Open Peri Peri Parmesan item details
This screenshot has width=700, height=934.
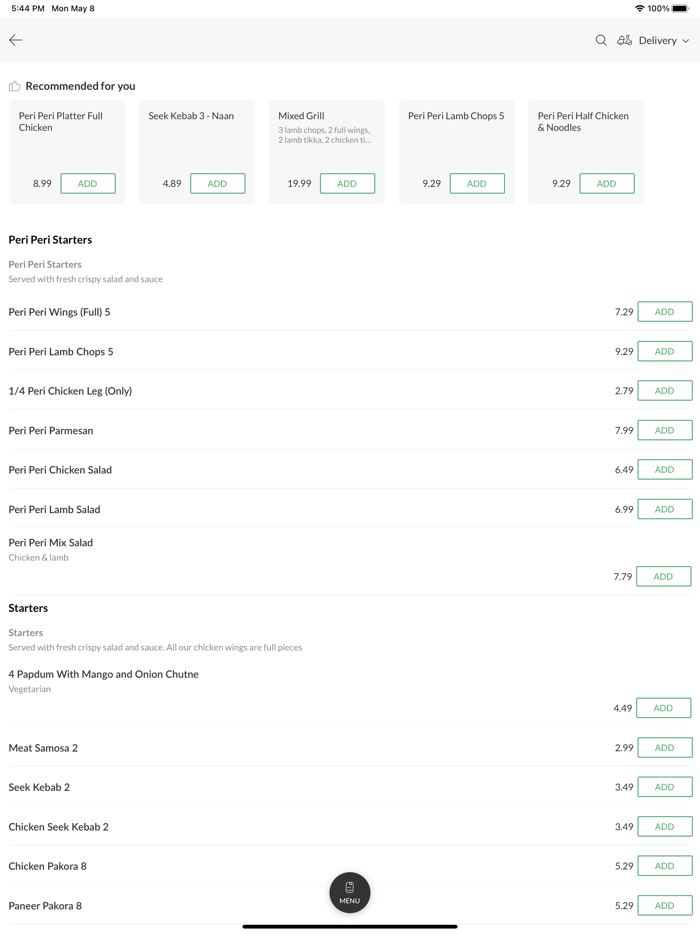click(x=52, y=431)
